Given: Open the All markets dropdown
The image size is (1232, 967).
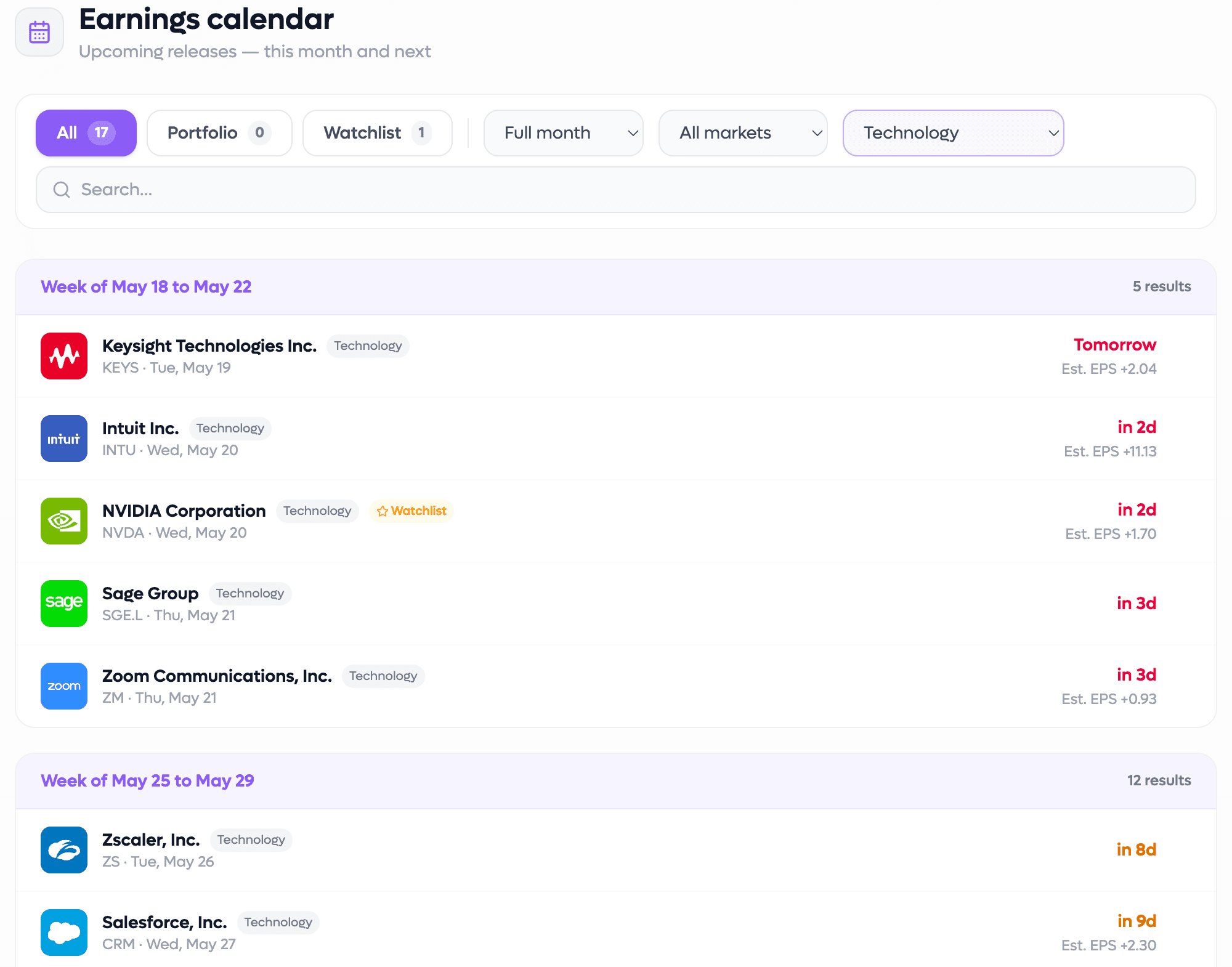Looking at the screenshot, I should [743, 133].
